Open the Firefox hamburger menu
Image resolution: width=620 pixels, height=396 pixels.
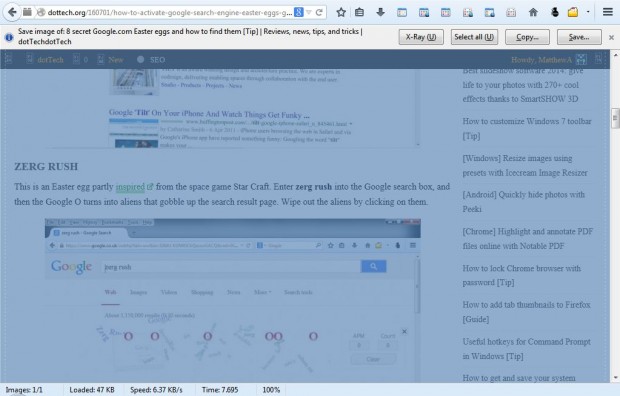pyautogui.click(x=608, y=12)
